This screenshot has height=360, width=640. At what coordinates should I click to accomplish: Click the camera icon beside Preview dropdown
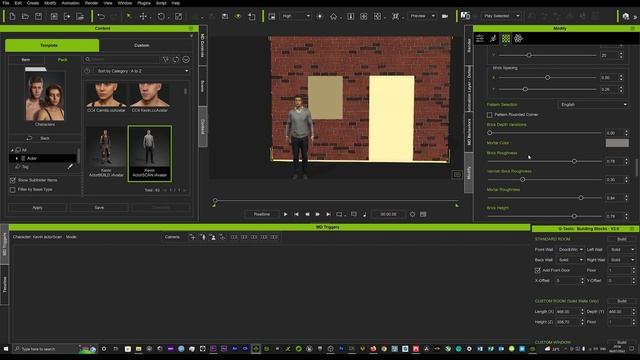(x=445, y=16)
